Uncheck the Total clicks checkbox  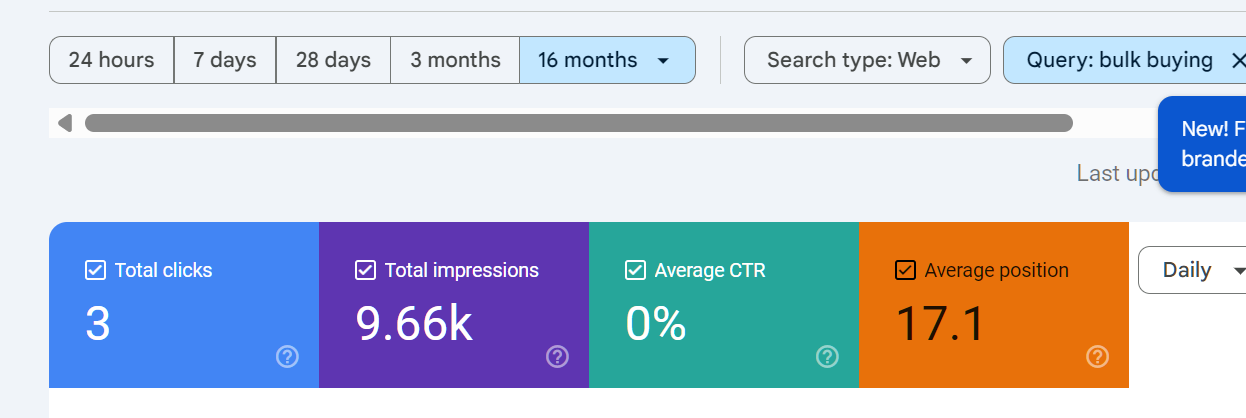(96, 270)
